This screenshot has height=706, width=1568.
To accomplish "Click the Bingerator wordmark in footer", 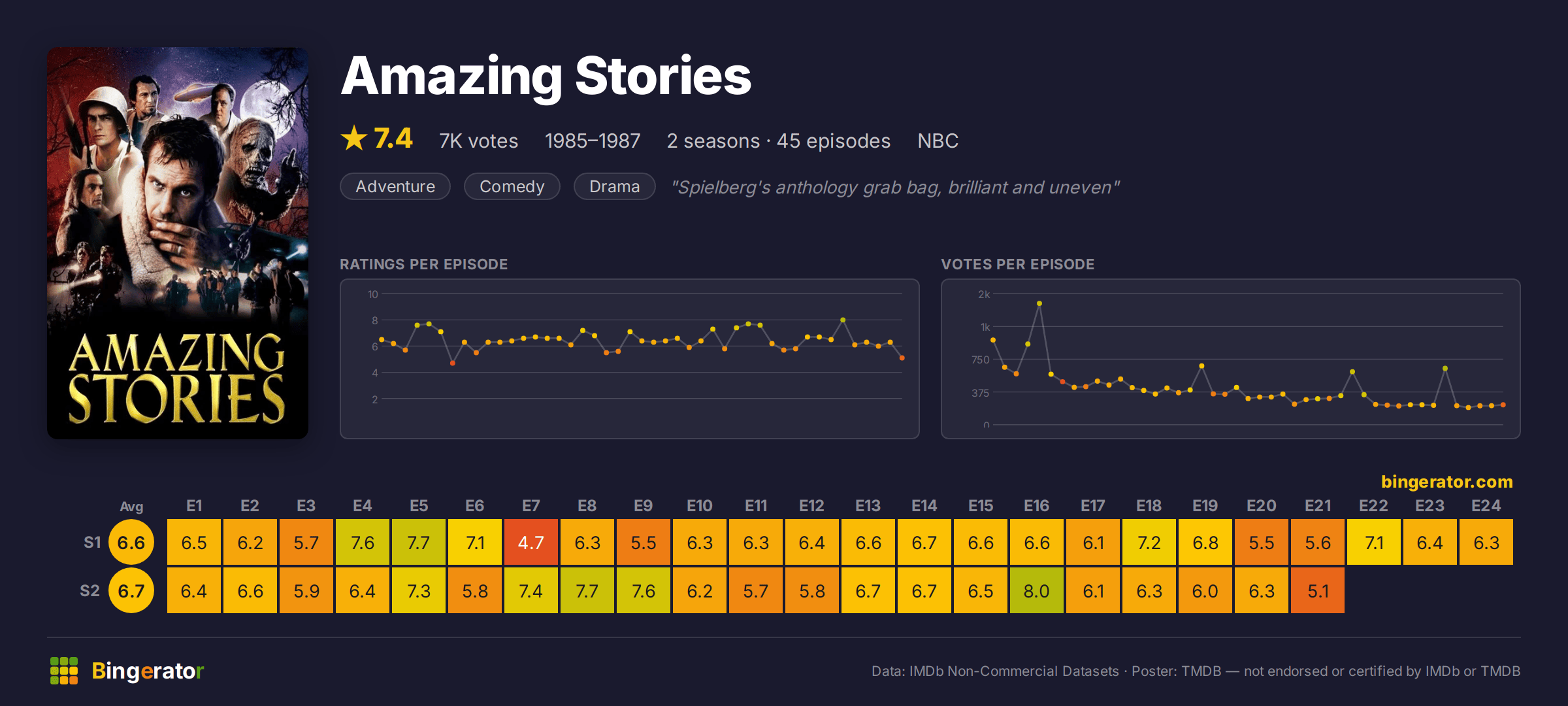I will pos(148,671).
